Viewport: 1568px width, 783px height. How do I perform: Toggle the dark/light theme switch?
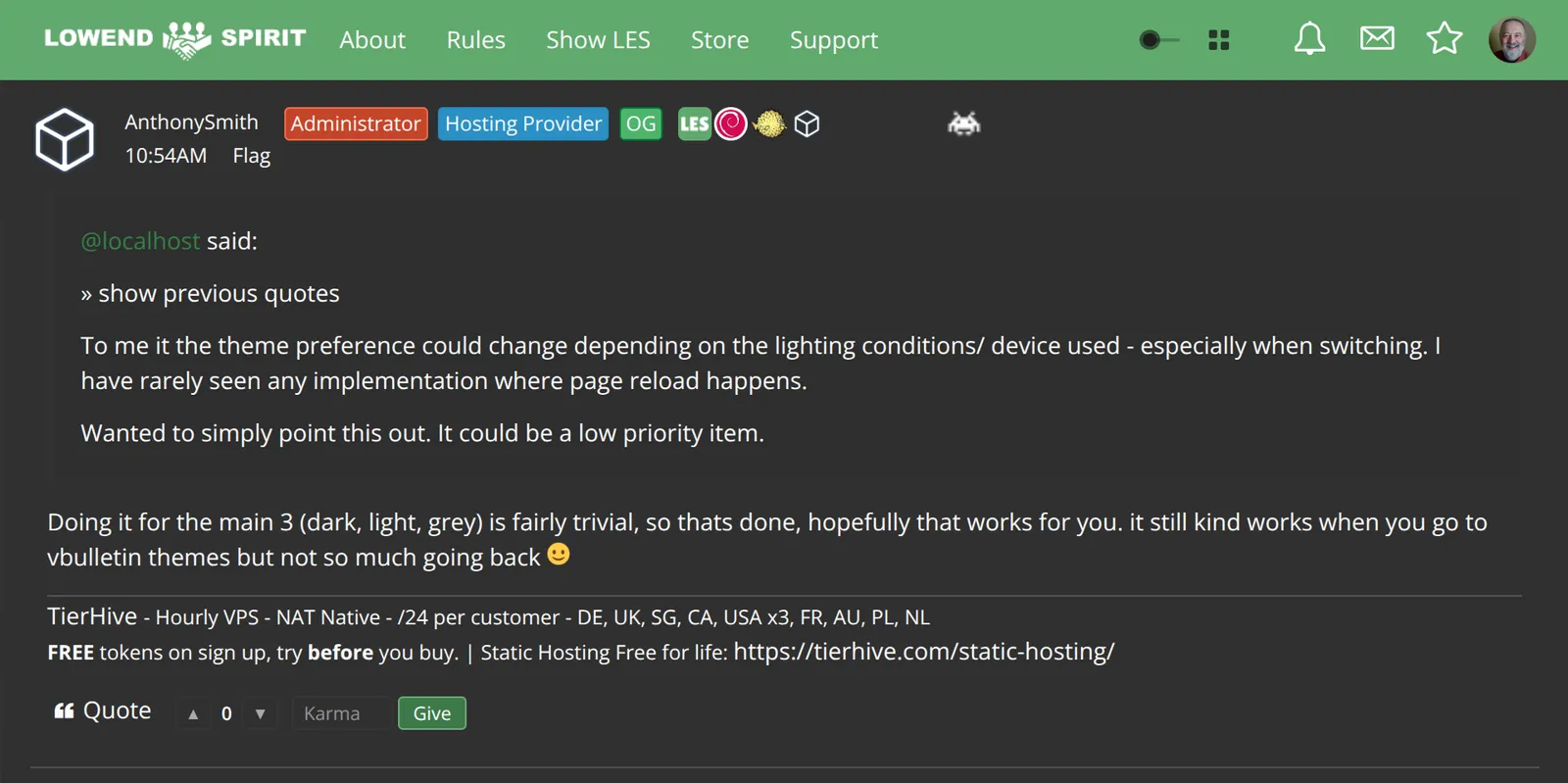pos(1158,40)
